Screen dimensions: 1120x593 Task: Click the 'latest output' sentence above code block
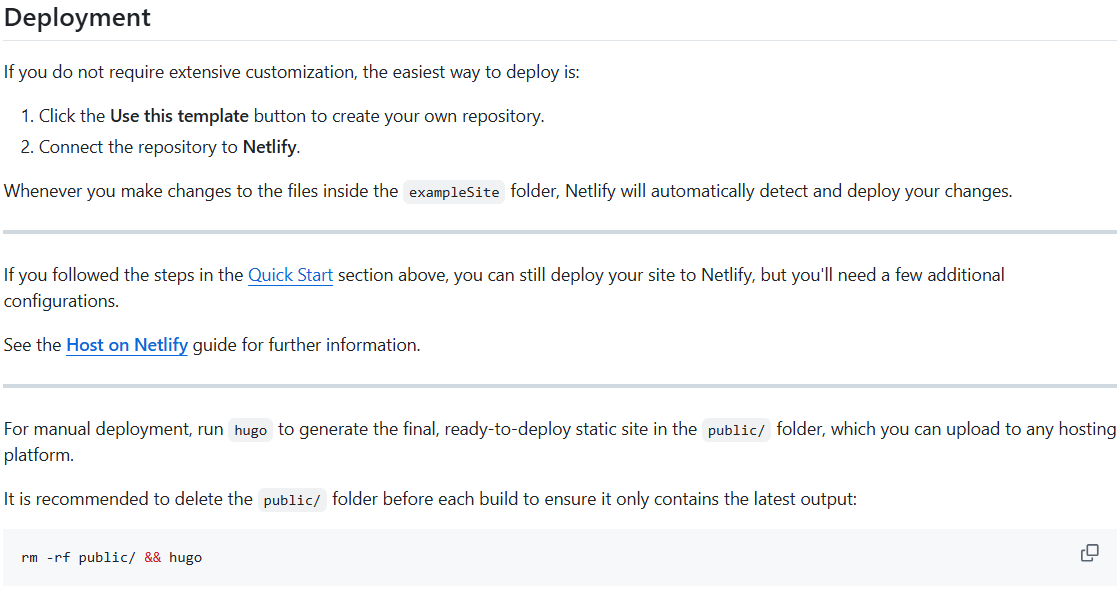[430, 499]
